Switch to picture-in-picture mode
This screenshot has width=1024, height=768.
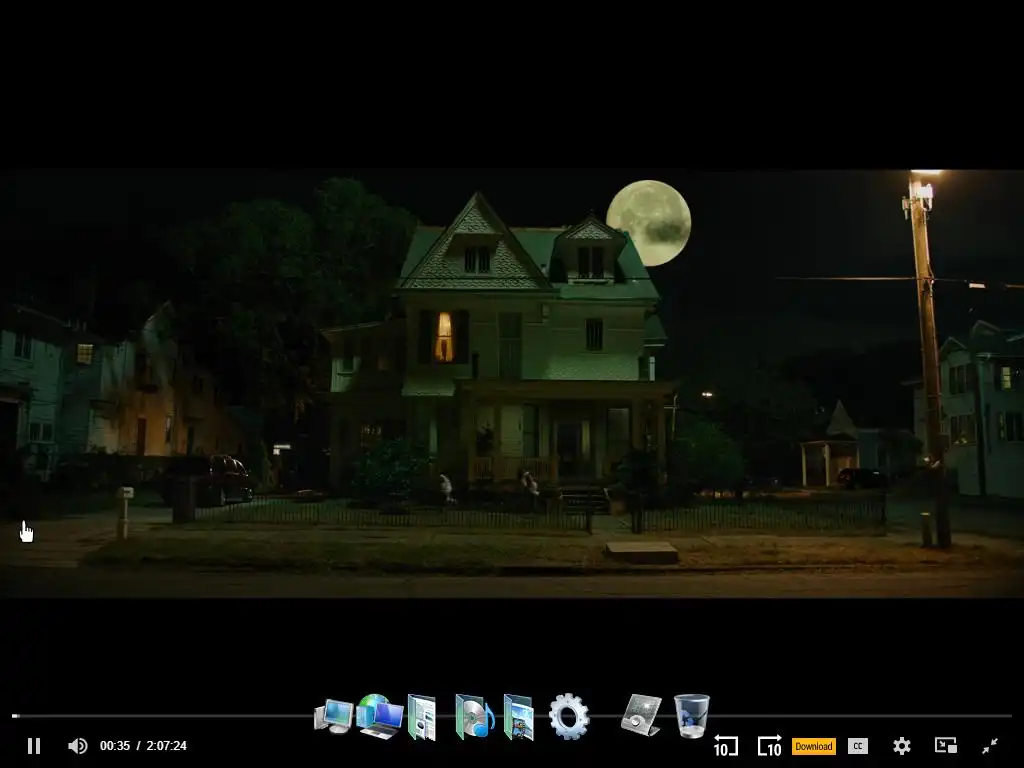(x=946, y=746)
